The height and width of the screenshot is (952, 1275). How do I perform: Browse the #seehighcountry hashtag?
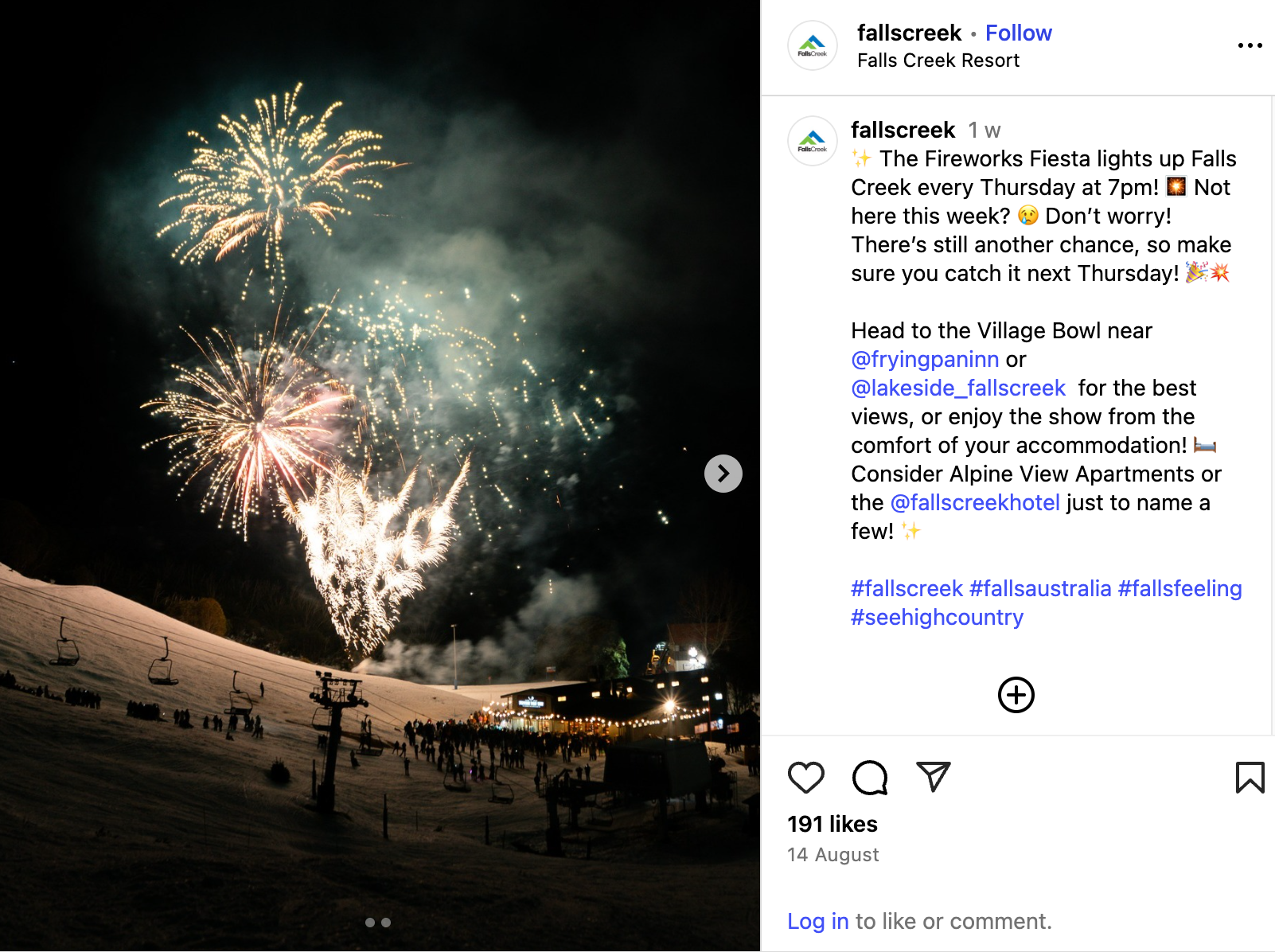[x=937, y=617]
